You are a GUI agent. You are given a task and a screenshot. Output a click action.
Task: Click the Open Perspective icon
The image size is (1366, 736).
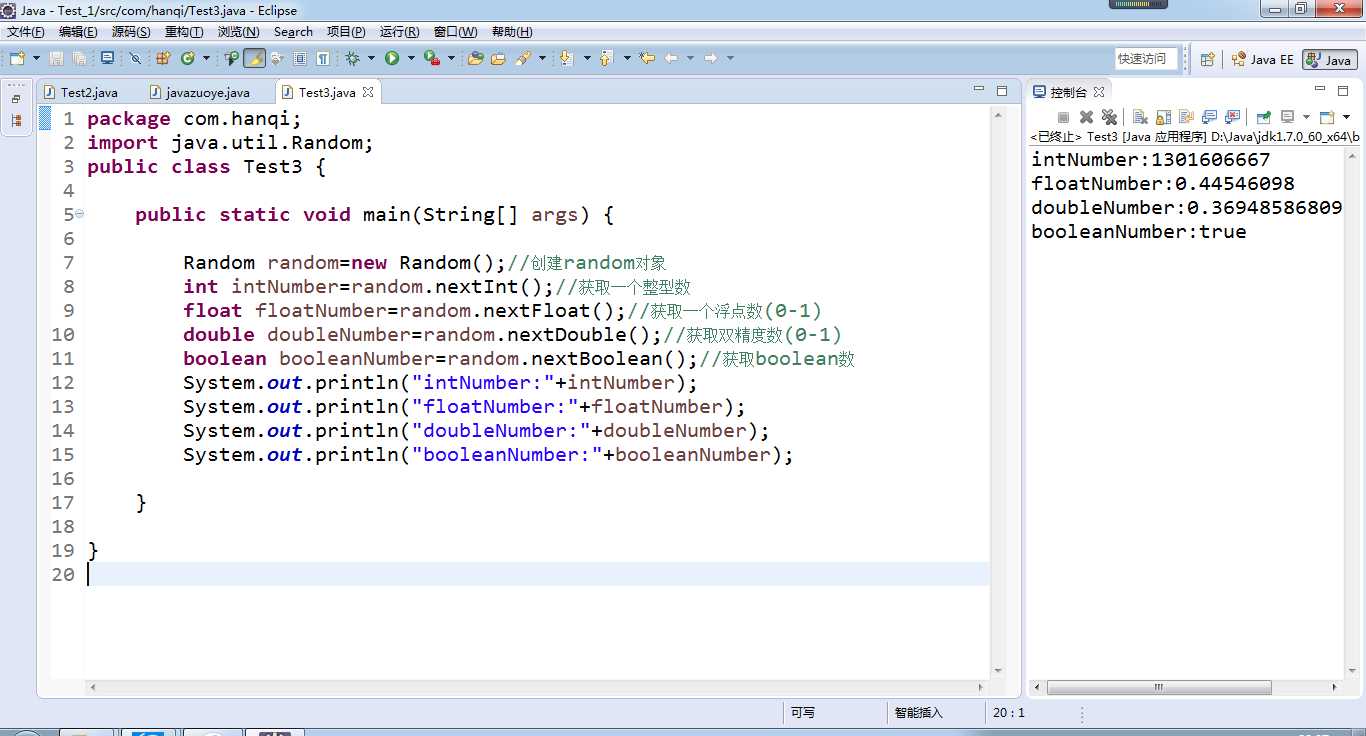1207,59
